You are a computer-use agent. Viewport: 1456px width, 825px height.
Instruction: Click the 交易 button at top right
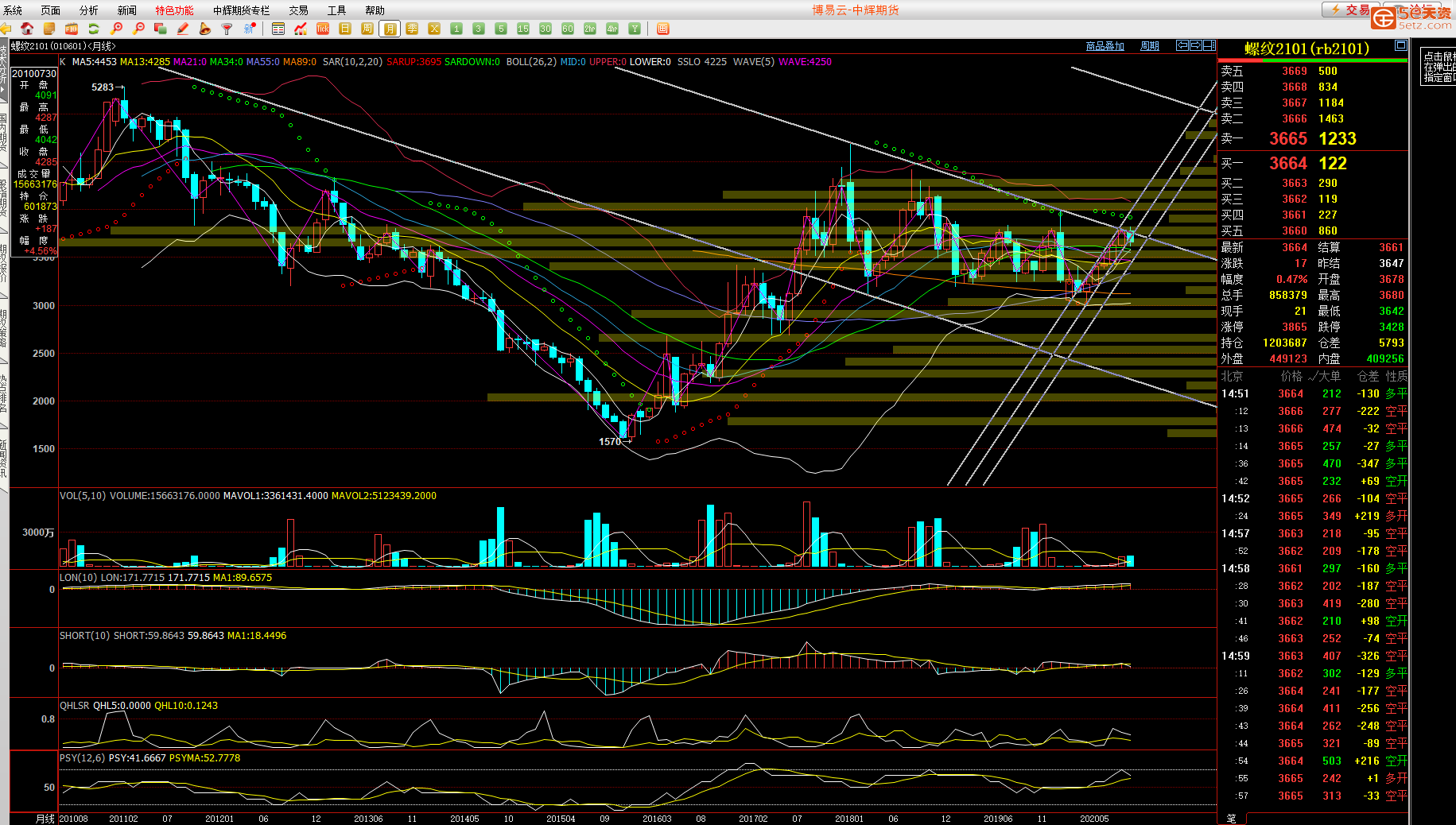tap(1348, 10)
